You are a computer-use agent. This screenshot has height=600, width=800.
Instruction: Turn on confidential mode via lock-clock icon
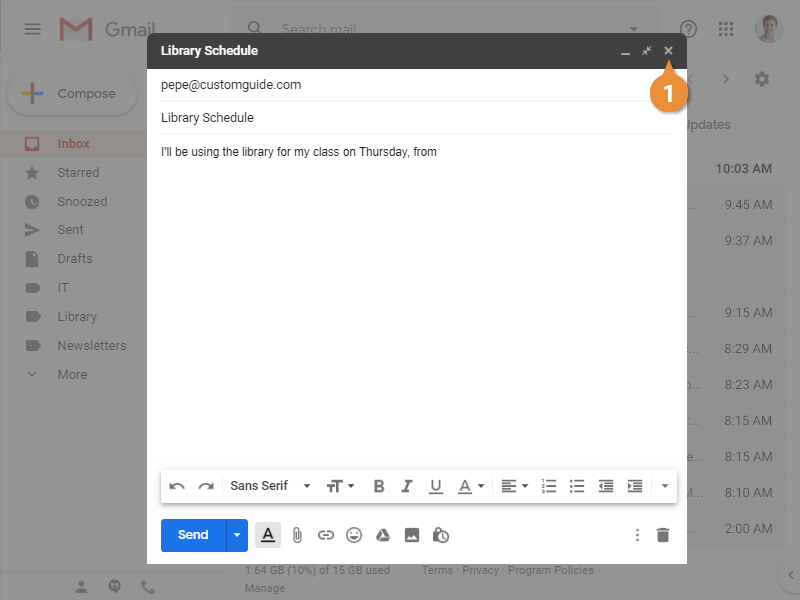[x=440, y=535]
